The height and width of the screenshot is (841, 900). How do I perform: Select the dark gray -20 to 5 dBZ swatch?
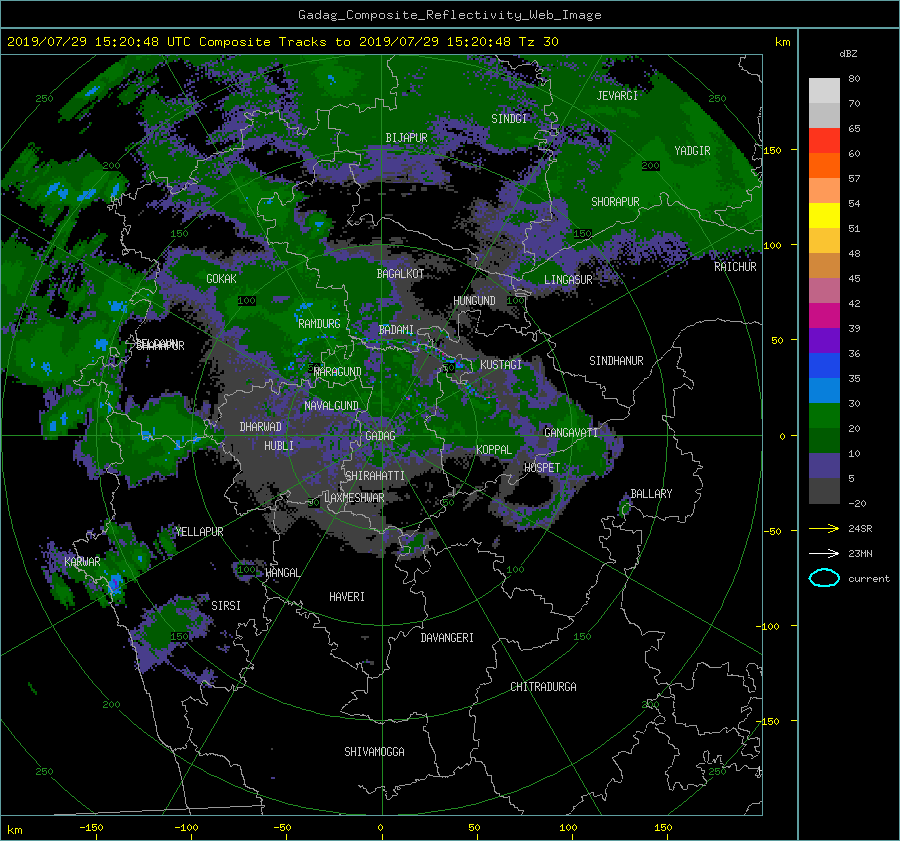824,491
